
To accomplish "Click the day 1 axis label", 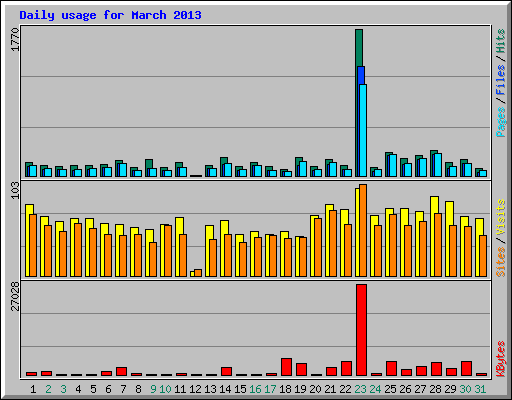I will coord(33,389).
